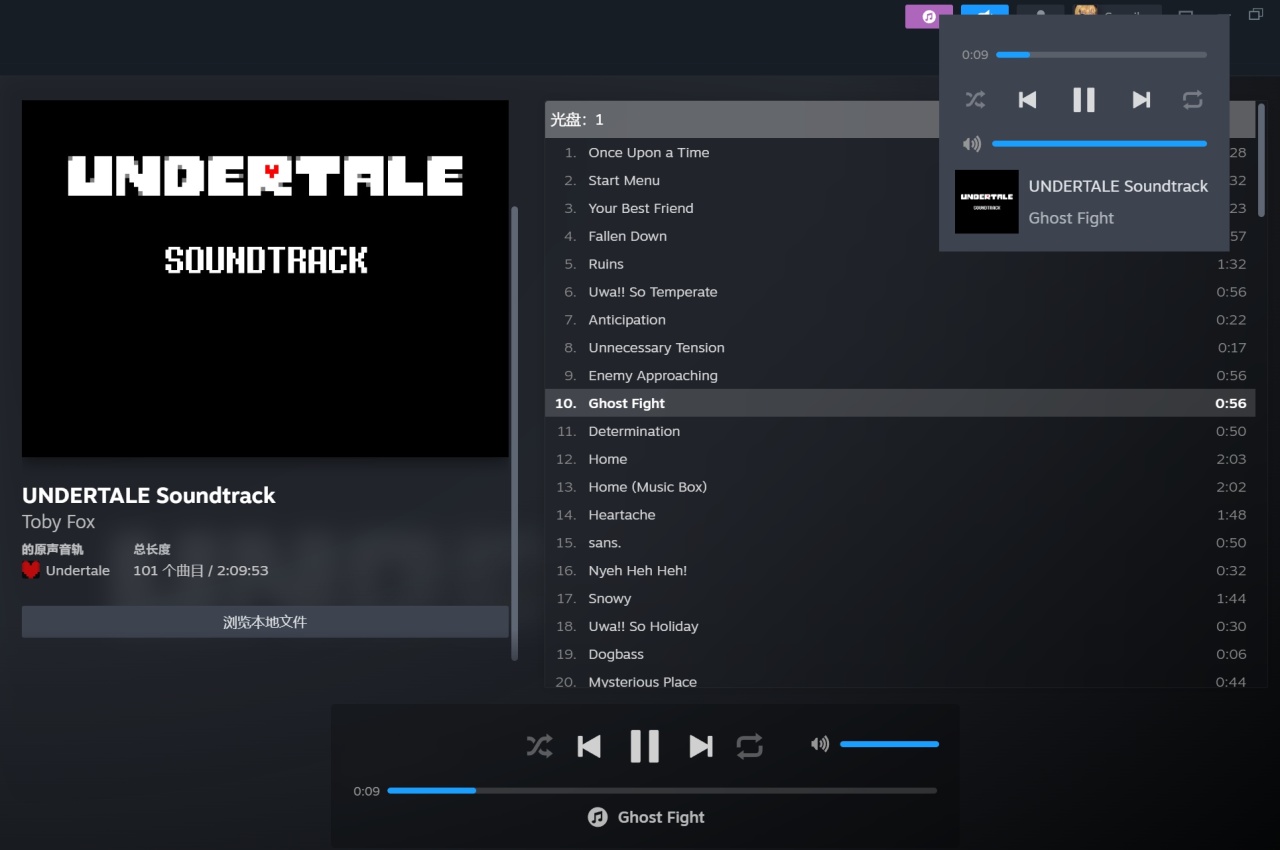This screenshot has height=850, width=1280.
Task: Click the Ghost Fight title in bottom player bar
Action: pos(661,817)
